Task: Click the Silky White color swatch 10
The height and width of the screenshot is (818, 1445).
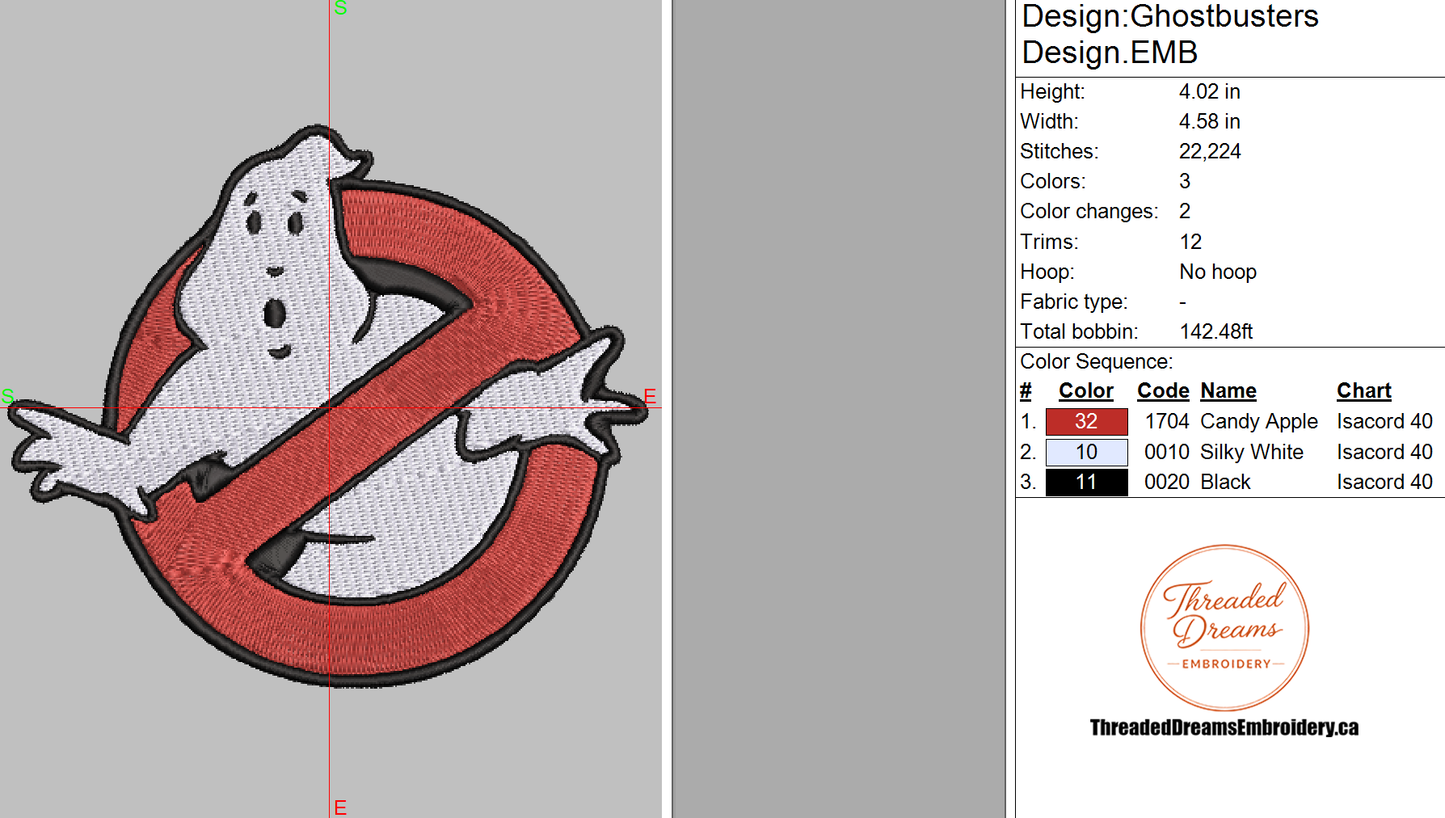Action: [1086, 452]
